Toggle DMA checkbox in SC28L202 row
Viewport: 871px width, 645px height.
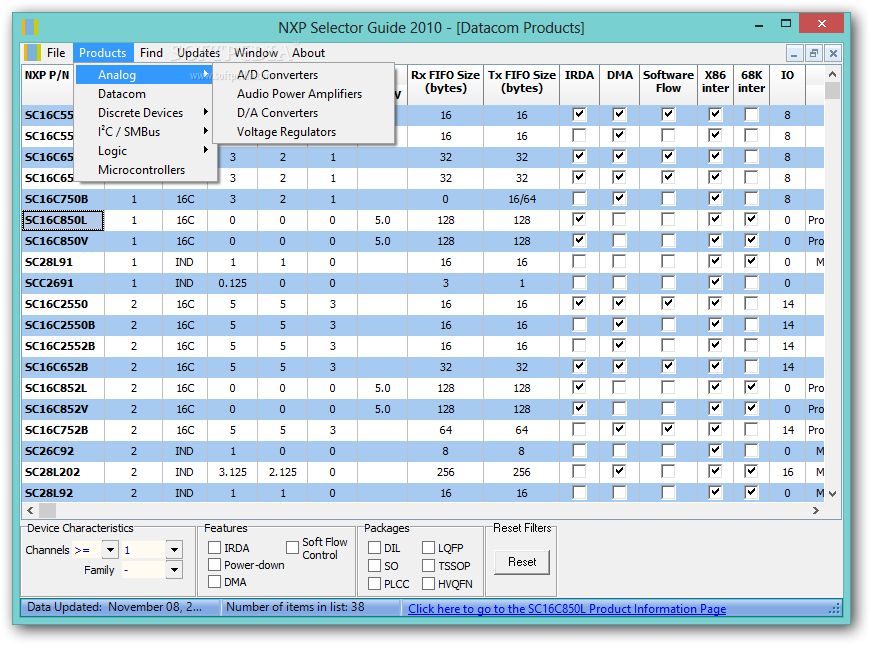619,471
